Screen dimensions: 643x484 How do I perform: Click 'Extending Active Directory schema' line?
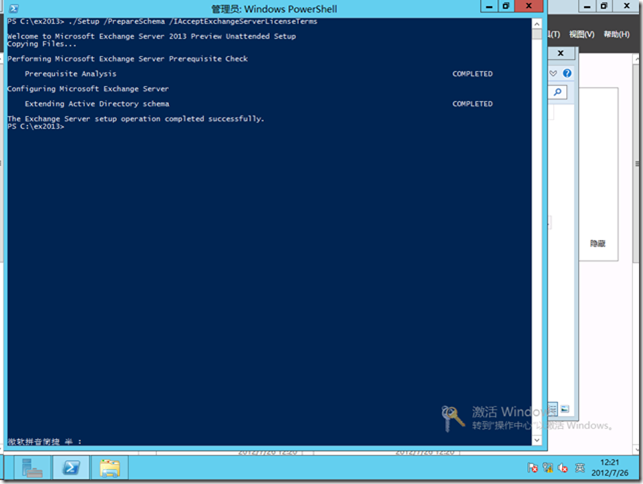point(97,104)
